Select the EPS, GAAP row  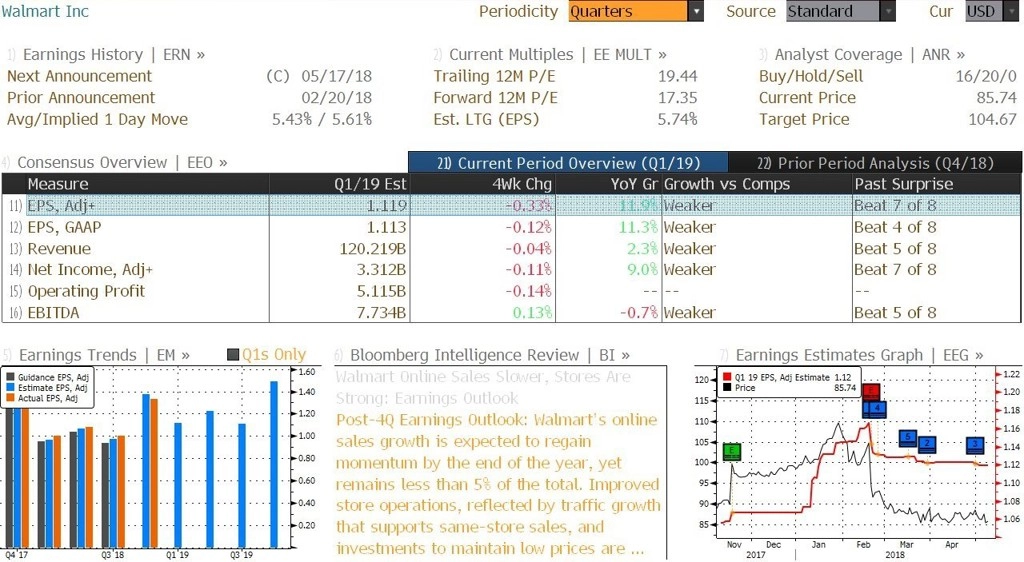click(x=511, y=227)
